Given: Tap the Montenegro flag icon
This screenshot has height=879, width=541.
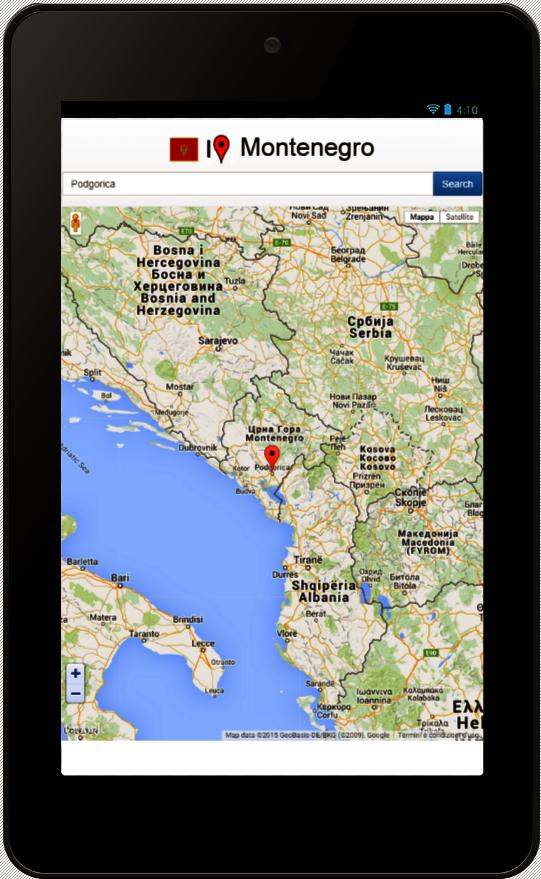Looking at the screenshot, I should click(x=184, y=150).
